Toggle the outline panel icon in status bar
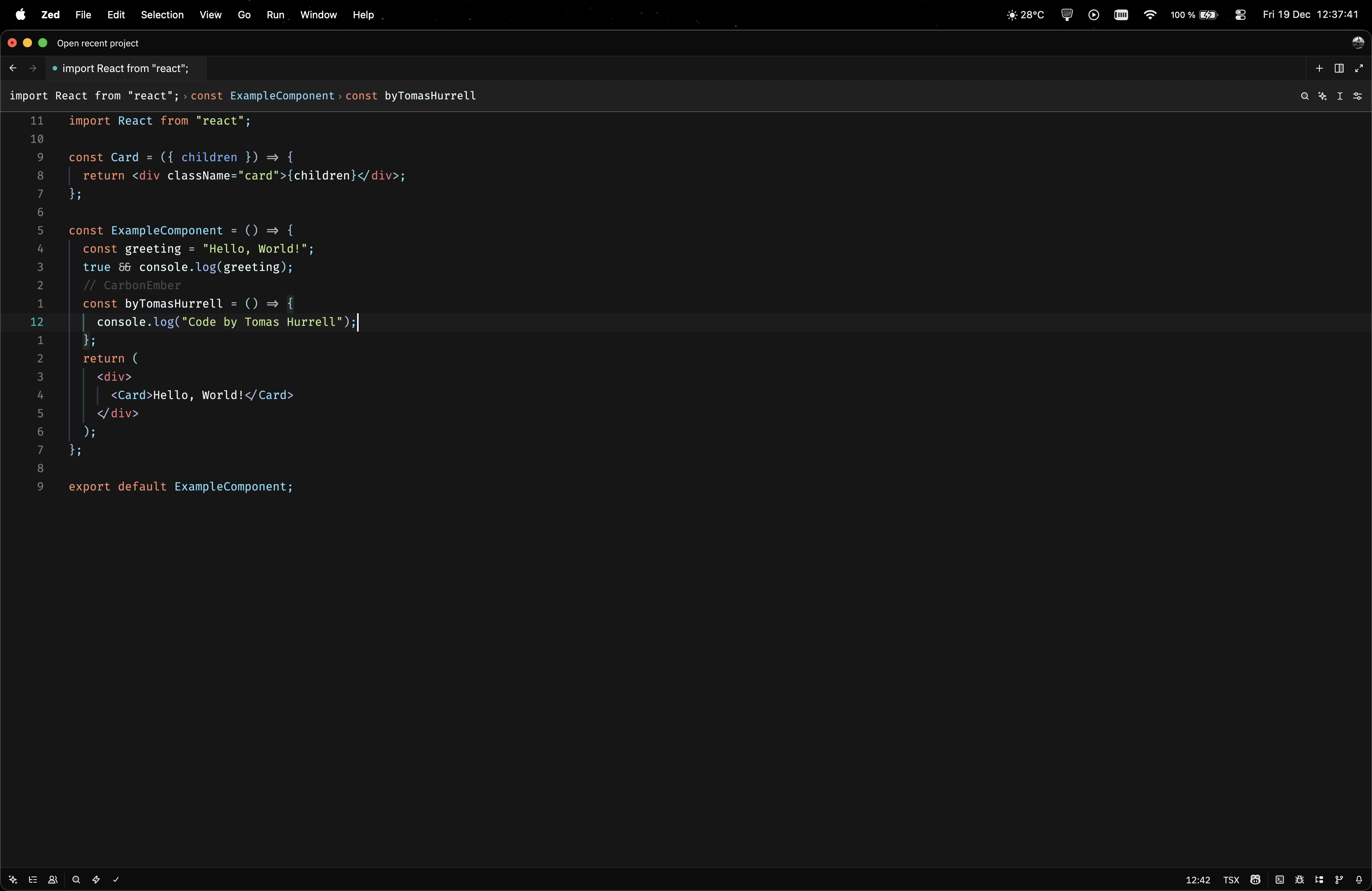Viewport: 1372px width, 891px height. 33,880
